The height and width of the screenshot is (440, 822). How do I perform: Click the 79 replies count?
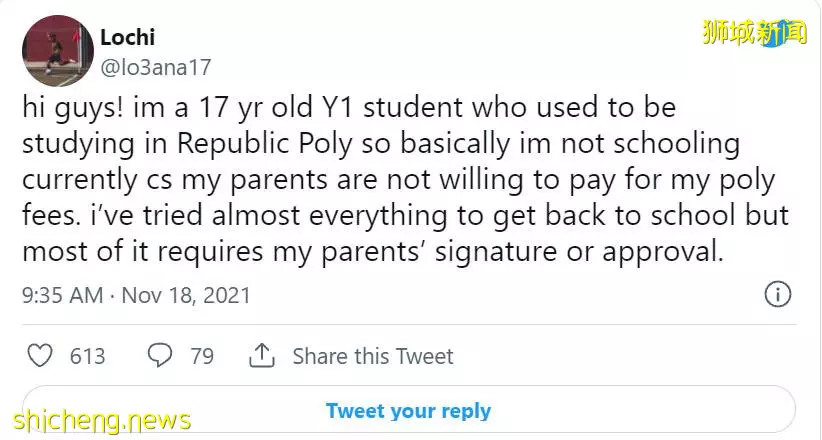[x=202, y=357]
